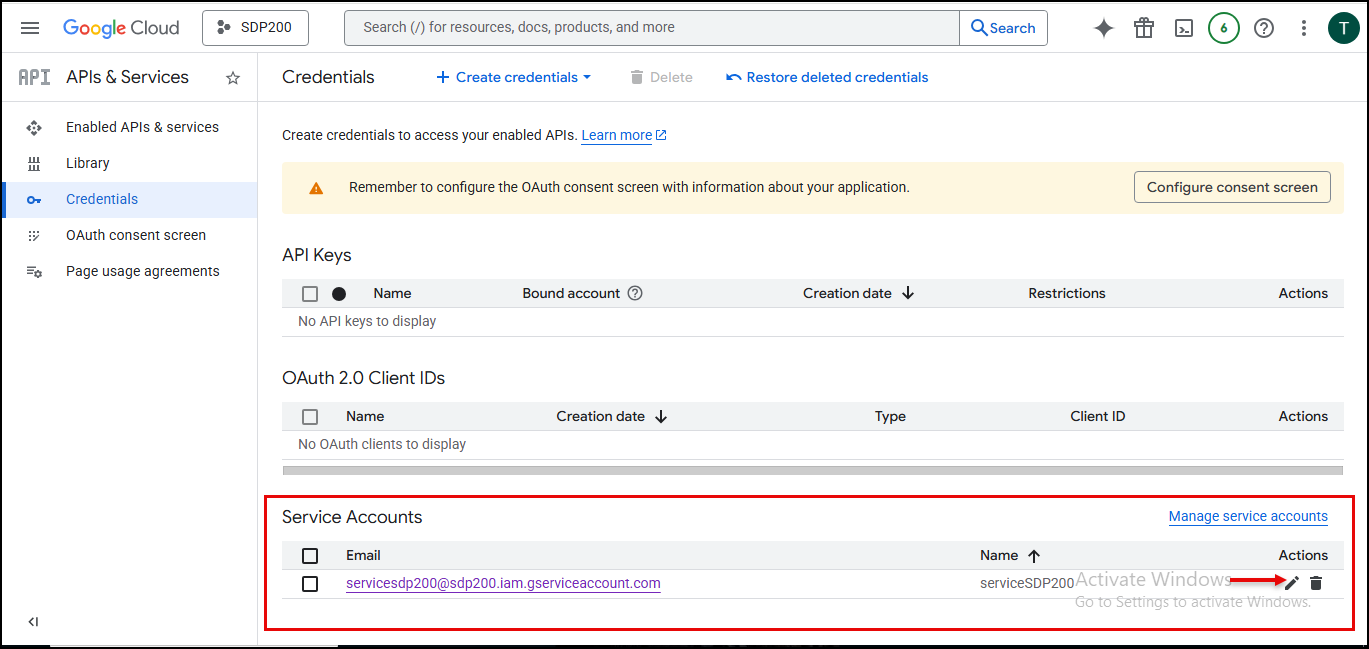The width and height of the screenshot is (1369, 649).
Task: Pin APIs & Services with star icon
Action: 233,78
